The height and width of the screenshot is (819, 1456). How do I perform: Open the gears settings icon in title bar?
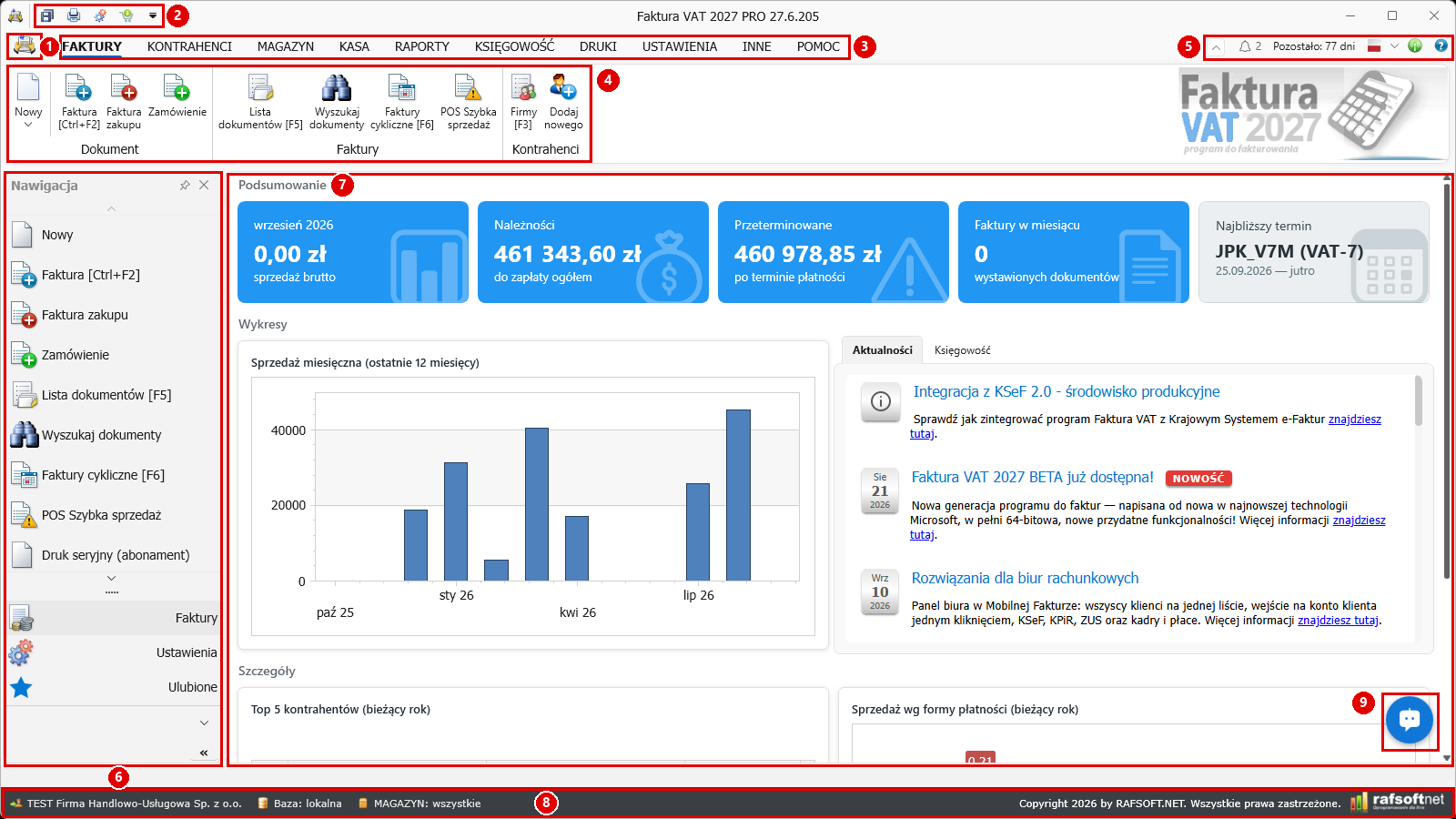pos(100,15)
